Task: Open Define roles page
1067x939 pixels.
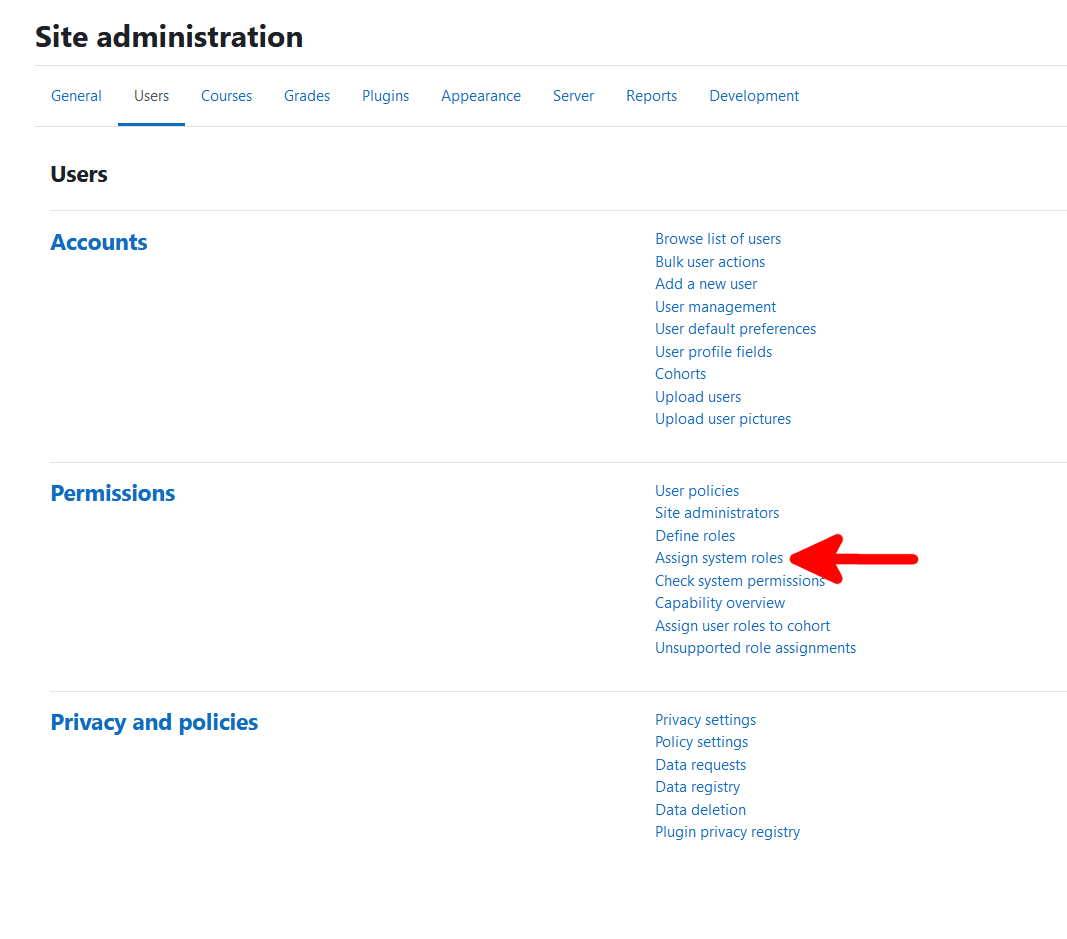Action: coord(695,535)
